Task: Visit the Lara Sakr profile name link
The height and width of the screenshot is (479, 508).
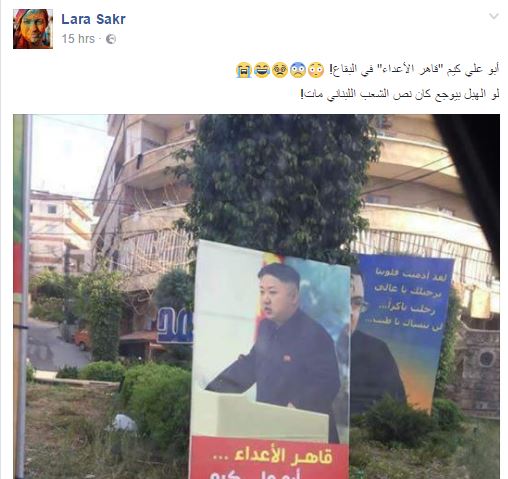Action: [93, 19]
